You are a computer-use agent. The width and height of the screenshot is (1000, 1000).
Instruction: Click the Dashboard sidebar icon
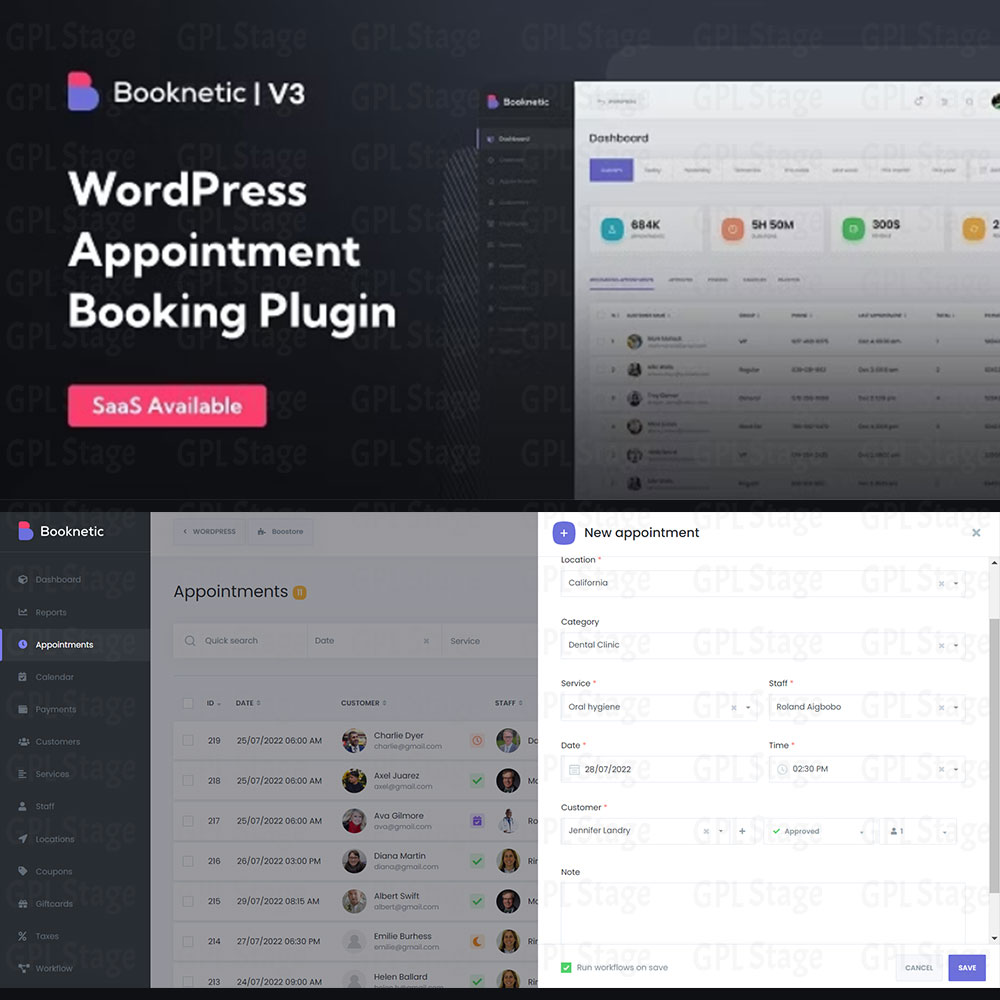tap(23, 579)
